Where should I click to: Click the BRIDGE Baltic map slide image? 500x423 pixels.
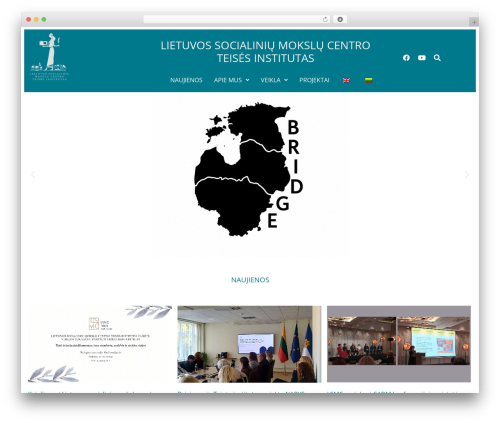pos(250,175)
